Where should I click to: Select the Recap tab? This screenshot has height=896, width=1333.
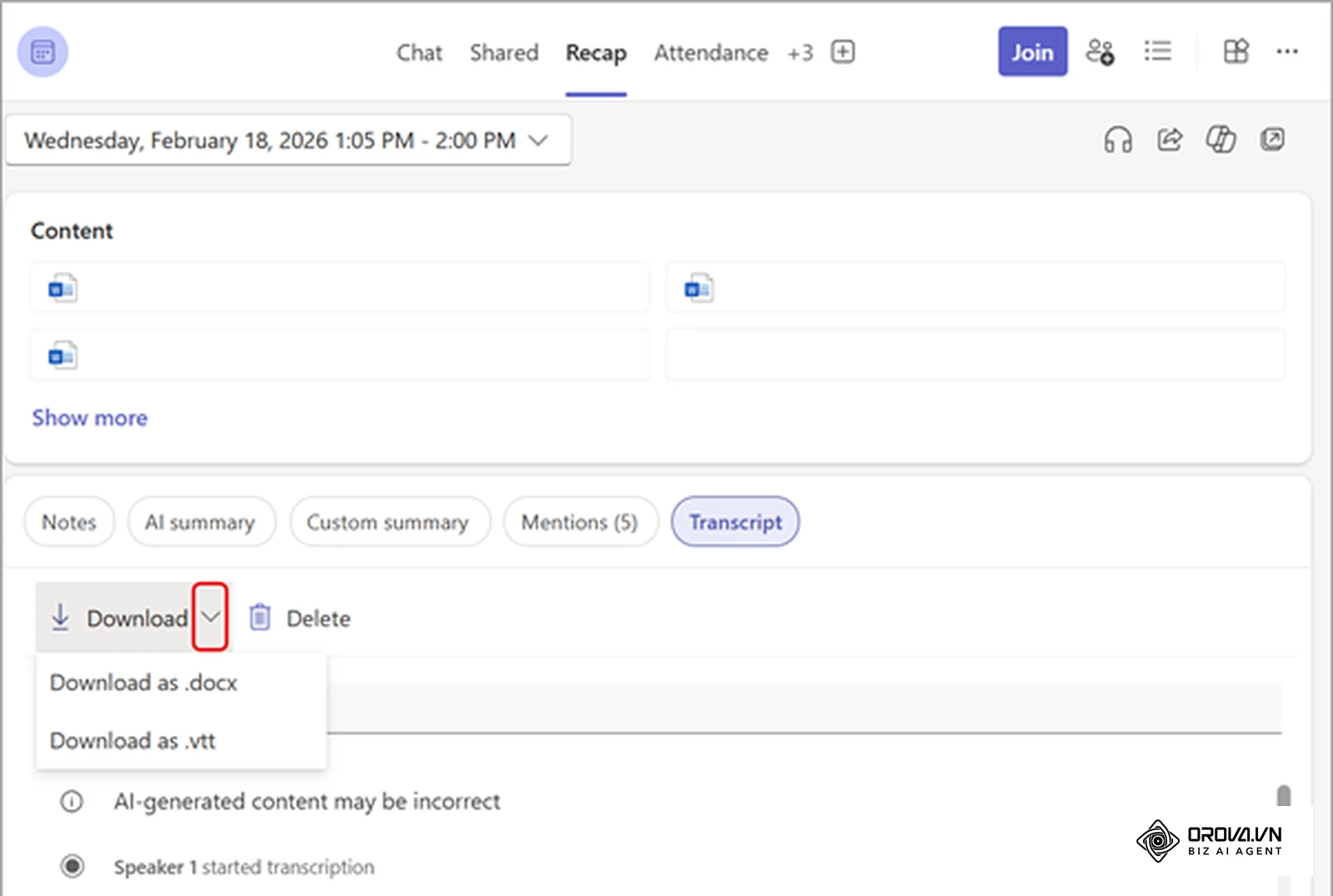596,53
